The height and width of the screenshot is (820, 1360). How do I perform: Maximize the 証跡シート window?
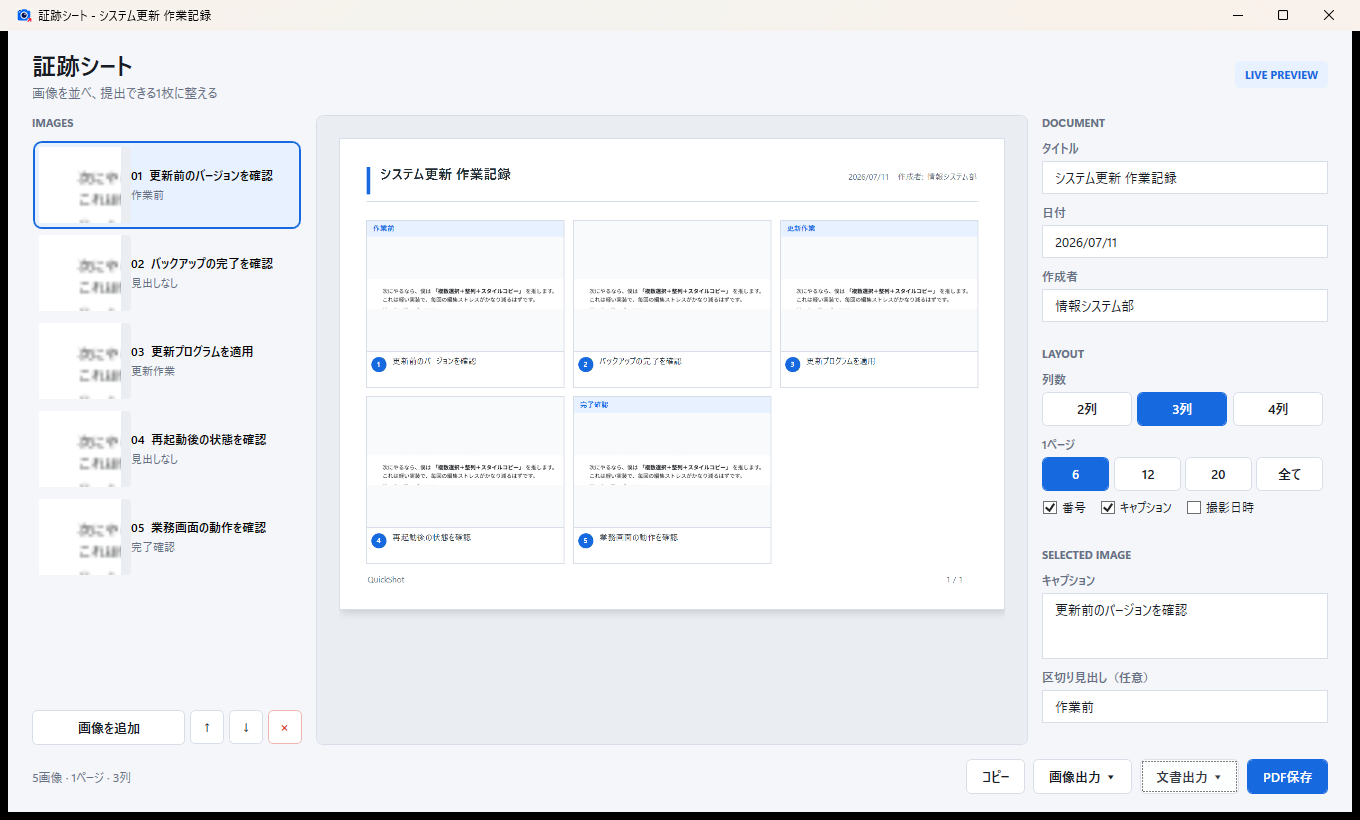tap(1283, 15)
